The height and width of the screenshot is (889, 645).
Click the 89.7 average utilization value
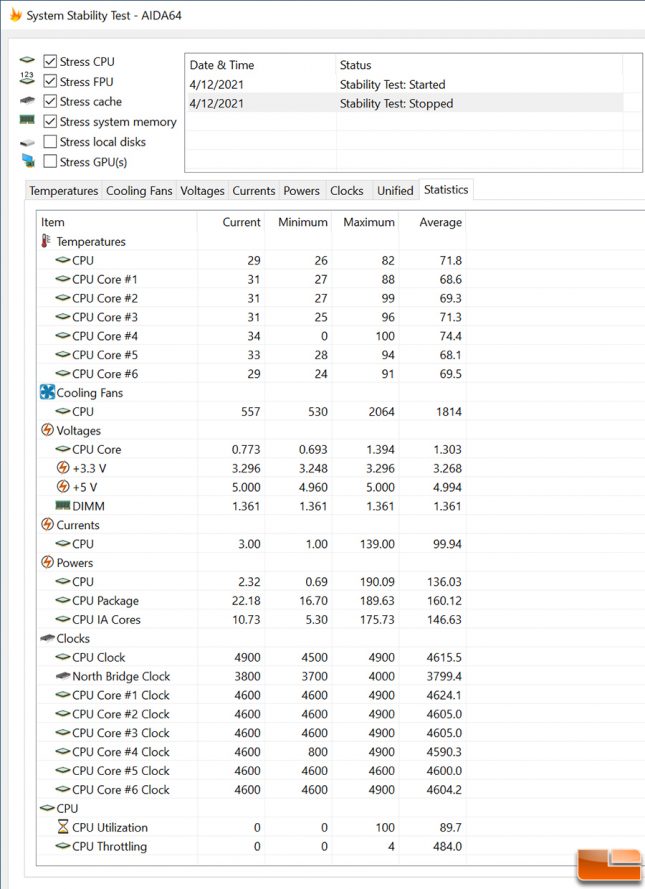pos(451,827)
